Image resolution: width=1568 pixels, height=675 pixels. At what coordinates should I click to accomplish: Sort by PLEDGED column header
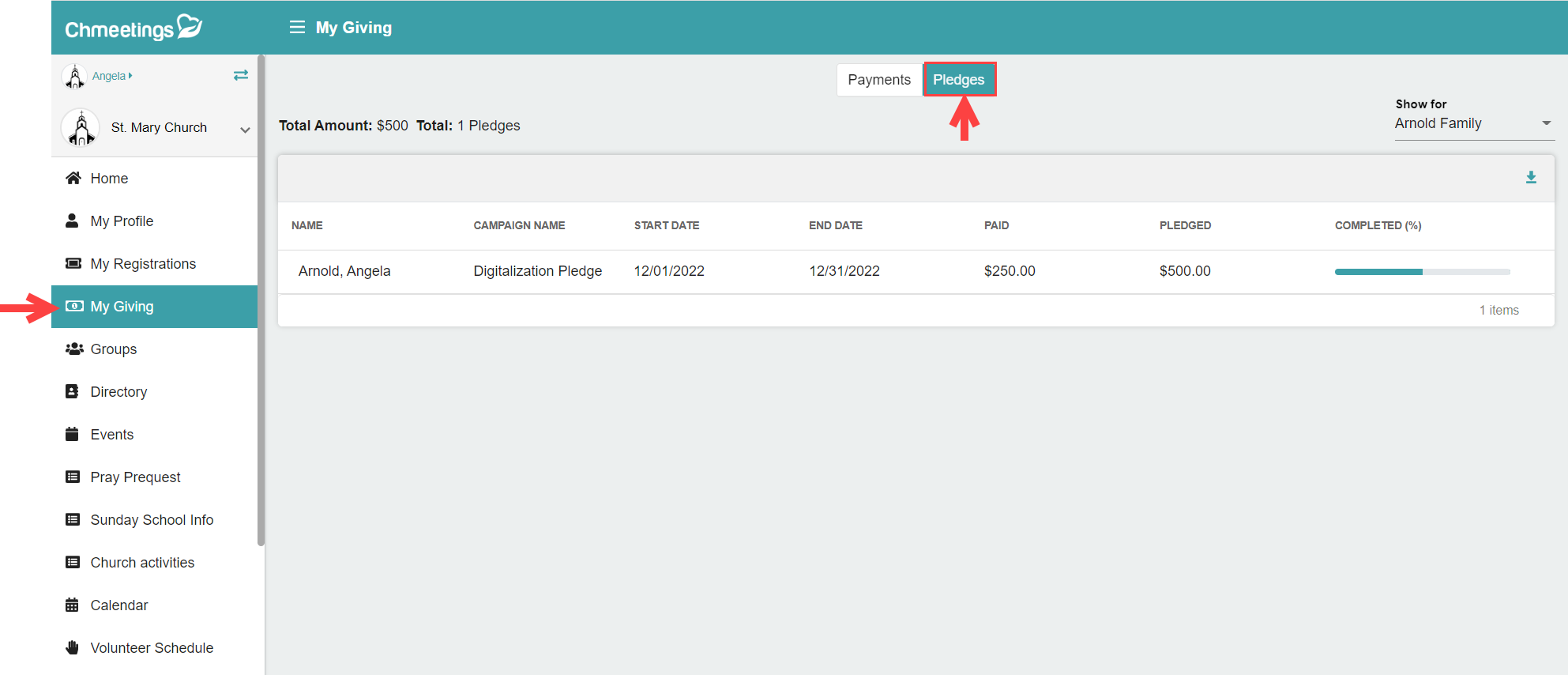tap(1185, 225)
